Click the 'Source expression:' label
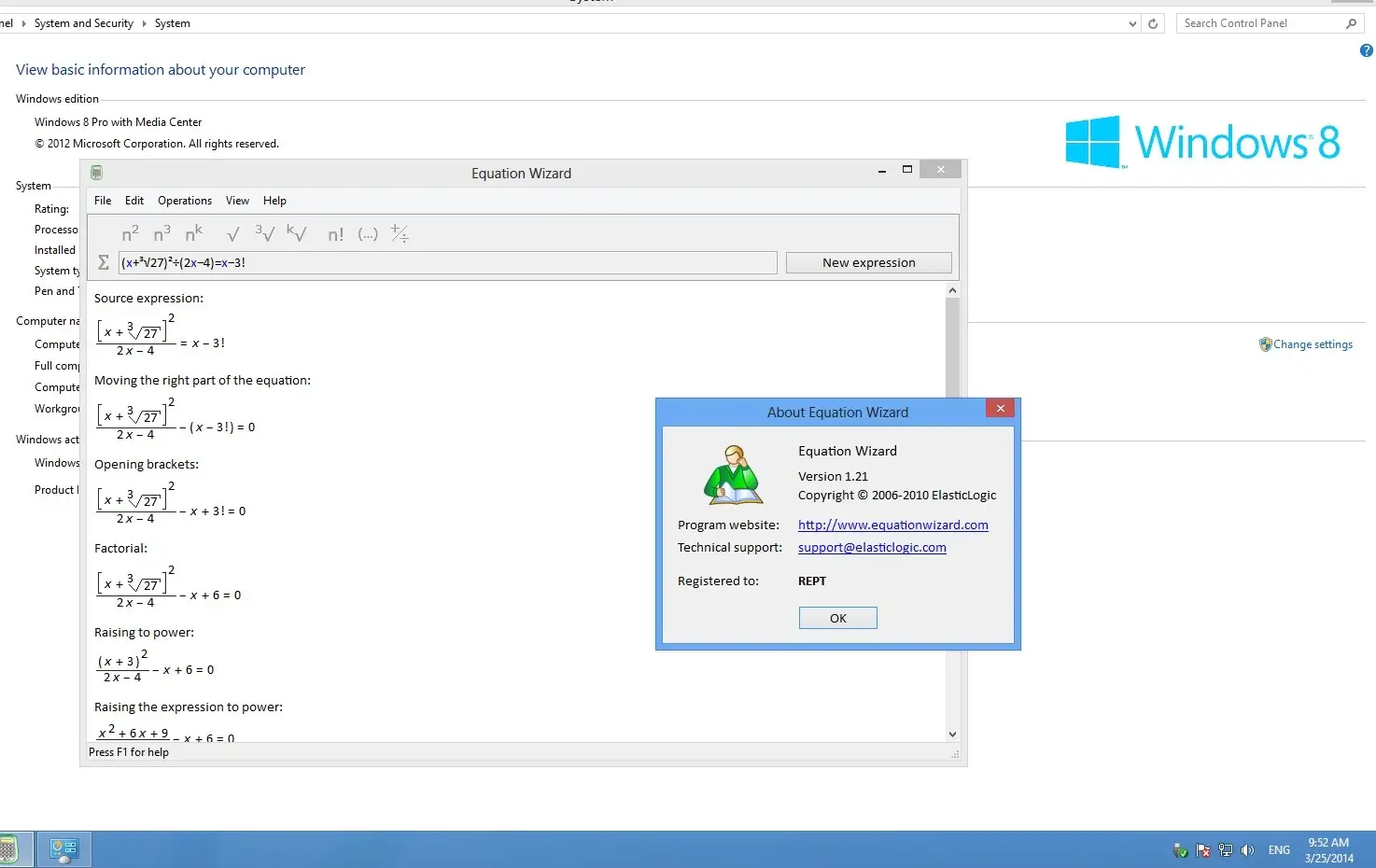Viewport: 1376px width, 868px height. 148,299
